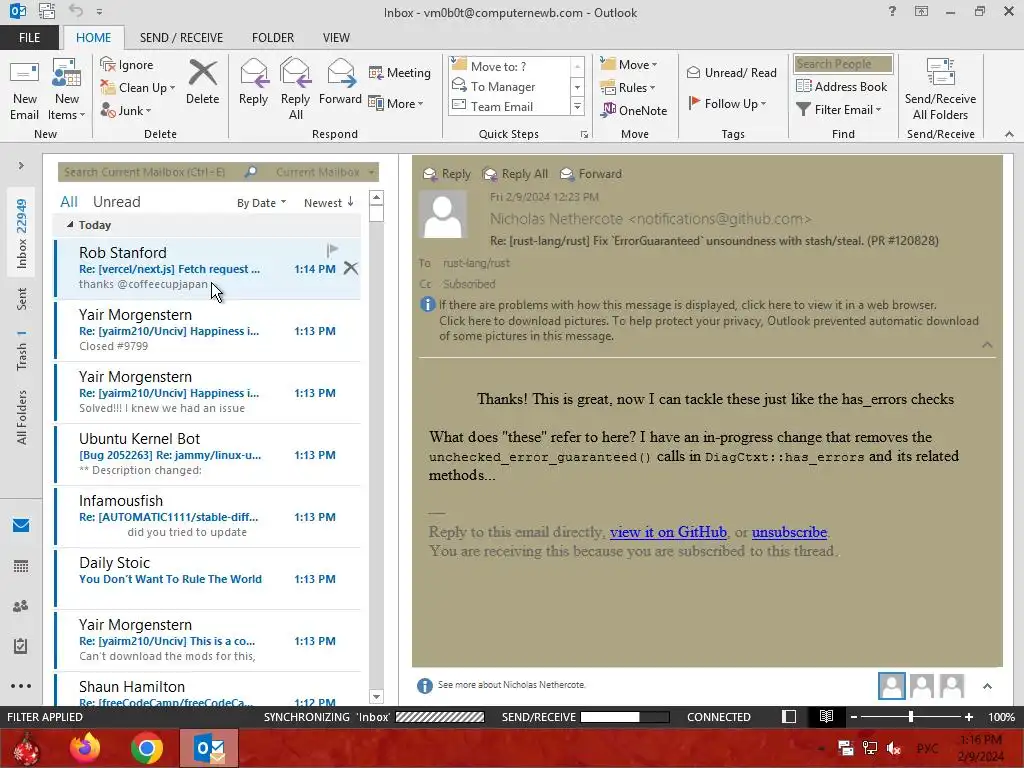Click the ribbon Reply button
Screen dimensions: 1024x768
pyautogui.click(x=253, y=82)
